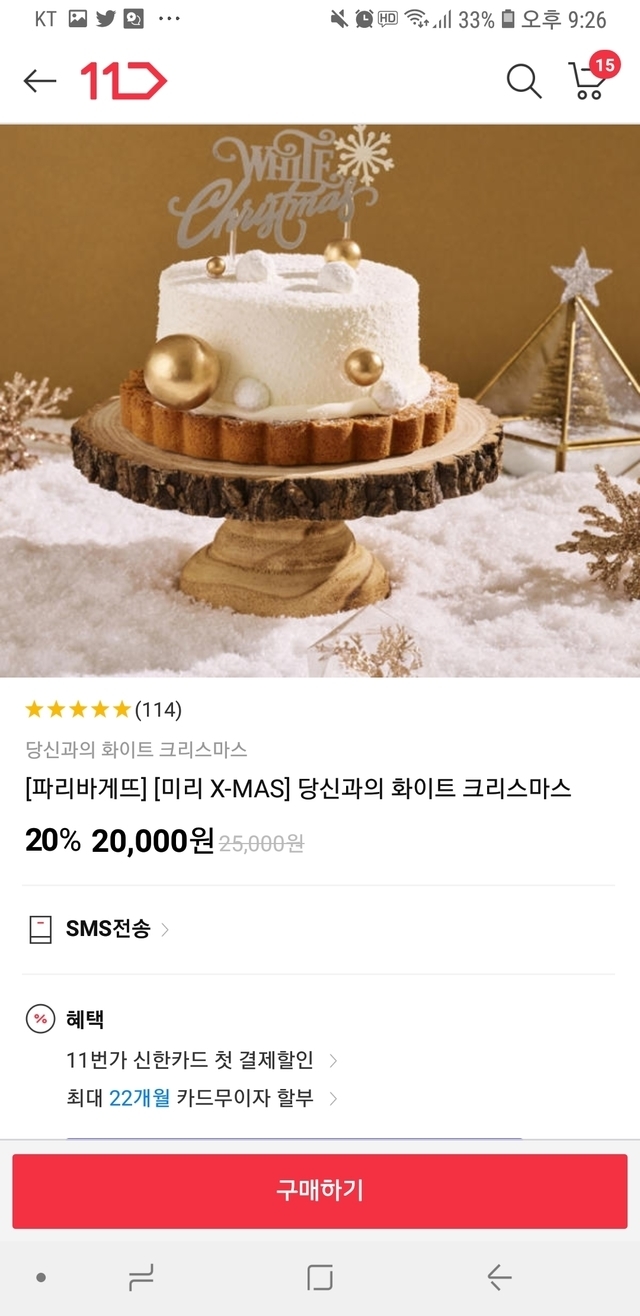Open the 11번가 신한카드 첫 결제할인 benefit

tap(190, 1060)
